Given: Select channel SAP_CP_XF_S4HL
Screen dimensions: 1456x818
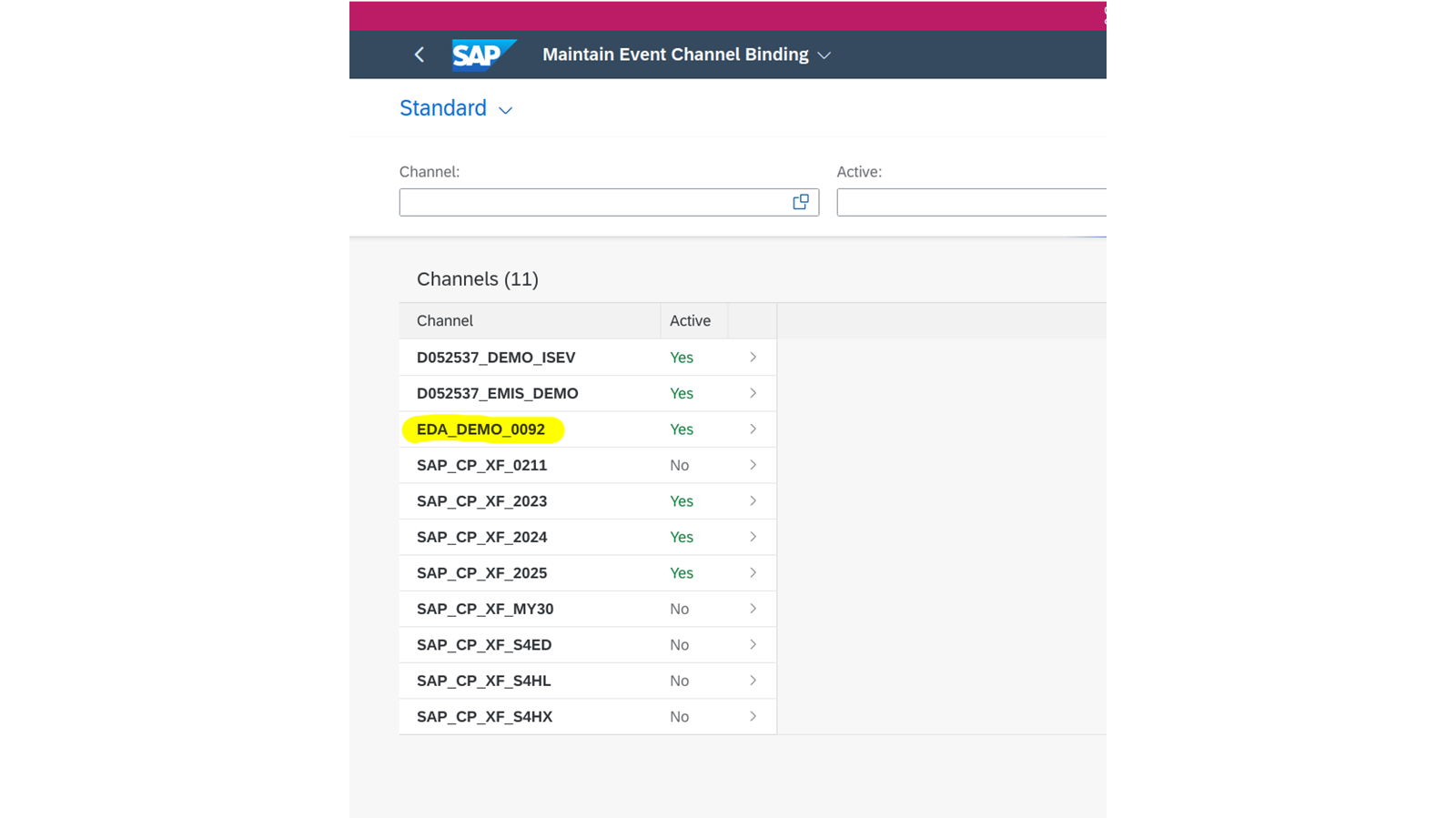Looking at the screenshot, I should click(484, 681).
